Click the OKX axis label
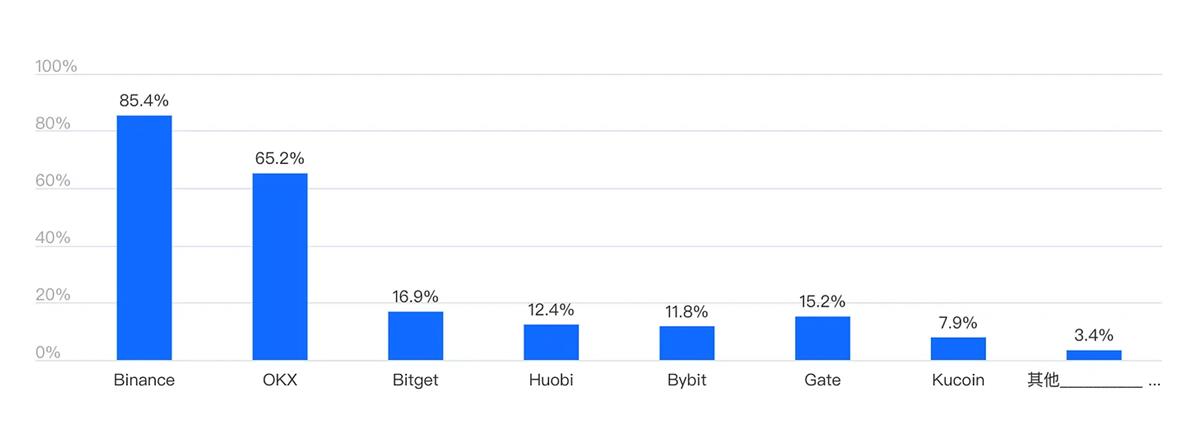 pos(280,380)
